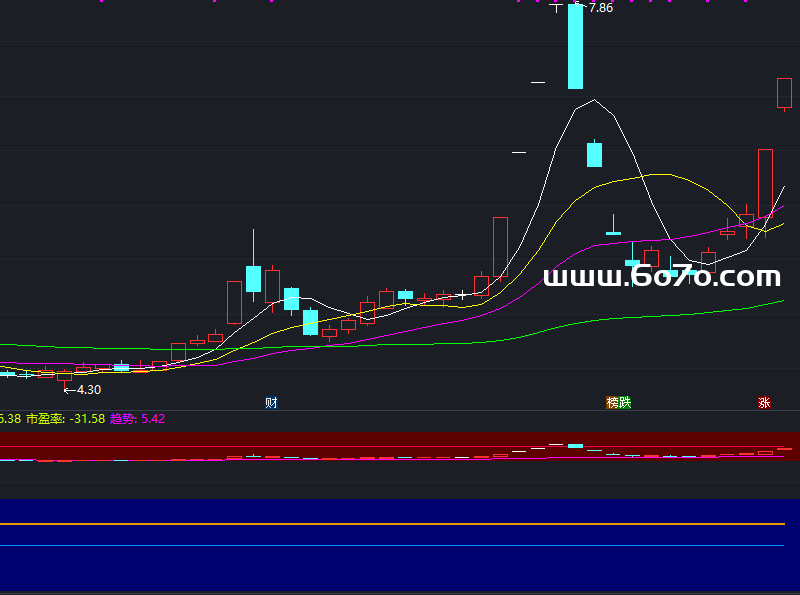
Task: Click the cyan candle with the long upper wick
Action: tap(254, 277)
